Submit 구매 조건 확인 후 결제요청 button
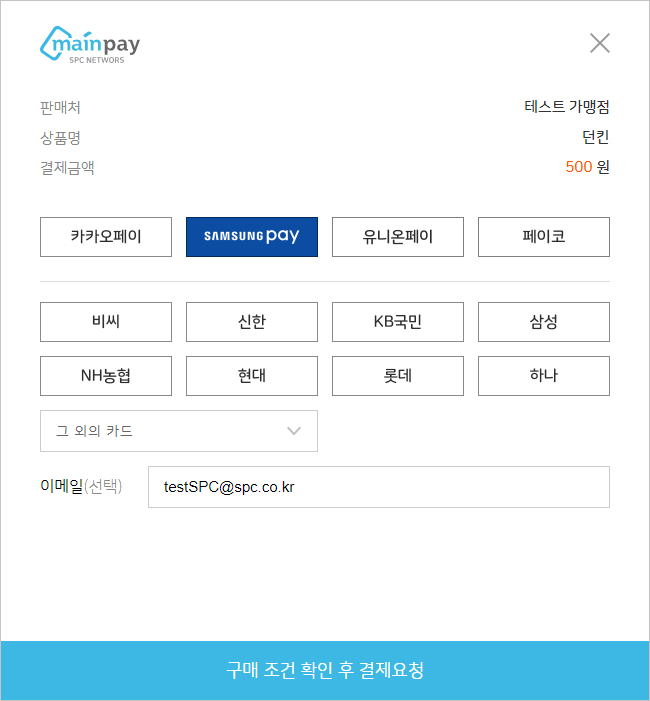 pos(325,671)
